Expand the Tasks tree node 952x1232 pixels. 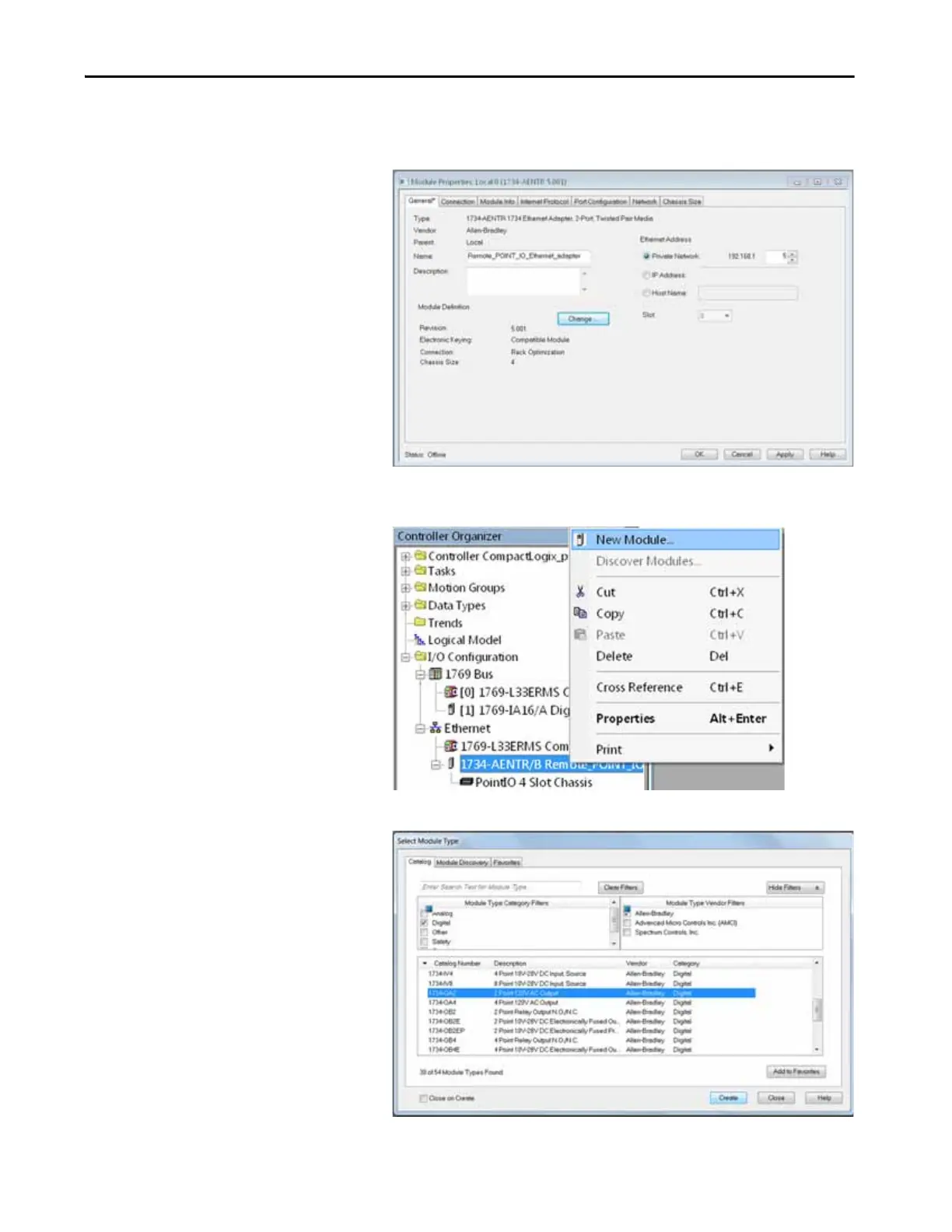405,571
